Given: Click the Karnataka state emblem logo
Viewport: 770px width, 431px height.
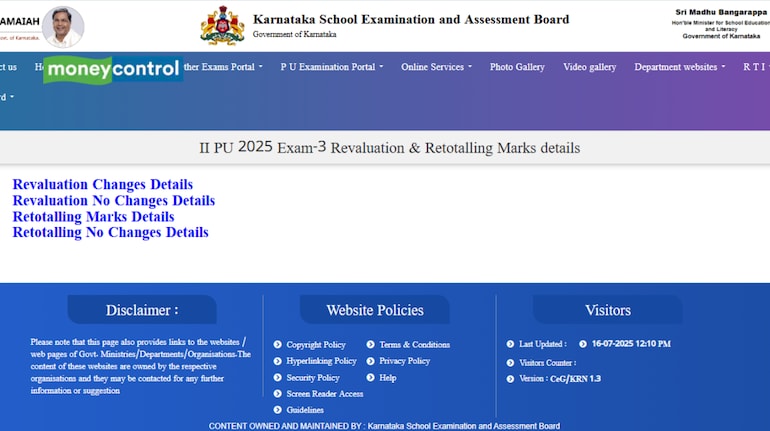Looking at the screenshot, I should click(x=222, y=26).
